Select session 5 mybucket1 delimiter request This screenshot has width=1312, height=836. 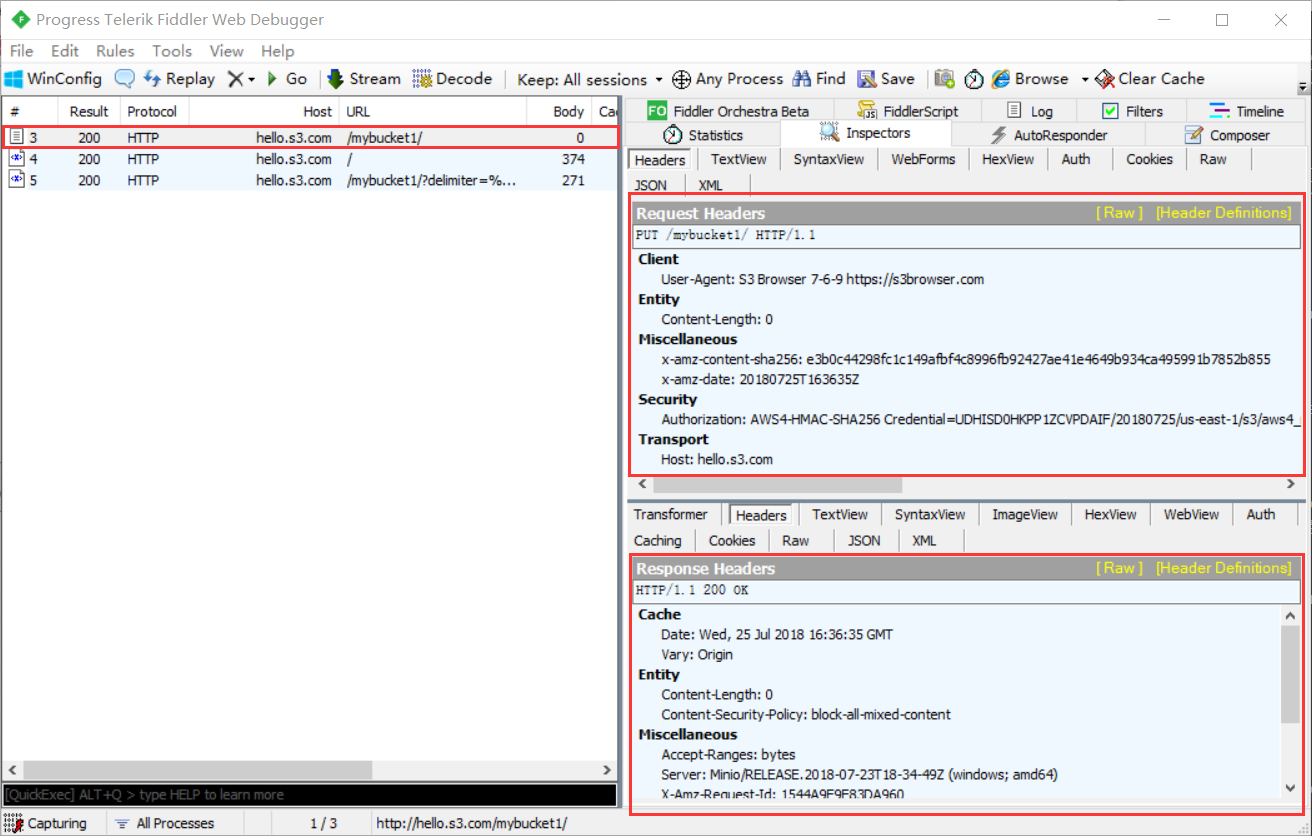tap(309, 180)
